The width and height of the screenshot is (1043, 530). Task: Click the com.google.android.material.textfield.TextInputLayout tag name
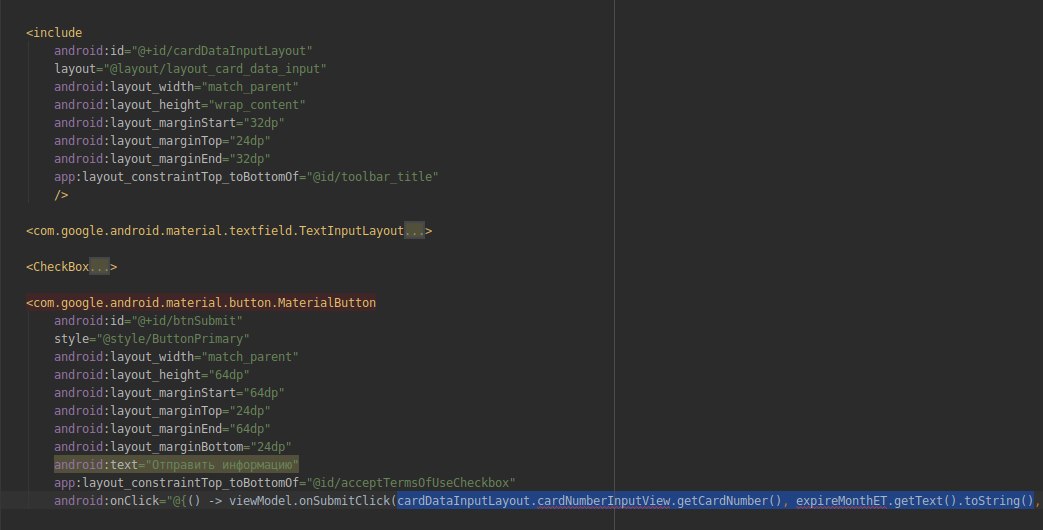coord(218,231)
